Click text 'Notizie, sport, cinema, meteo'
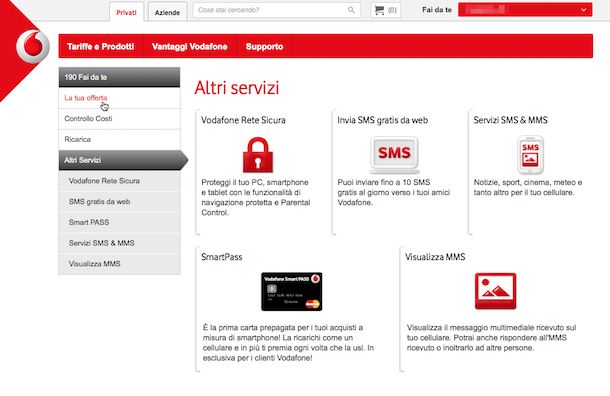Screen dimensions: 610x396 524,182
